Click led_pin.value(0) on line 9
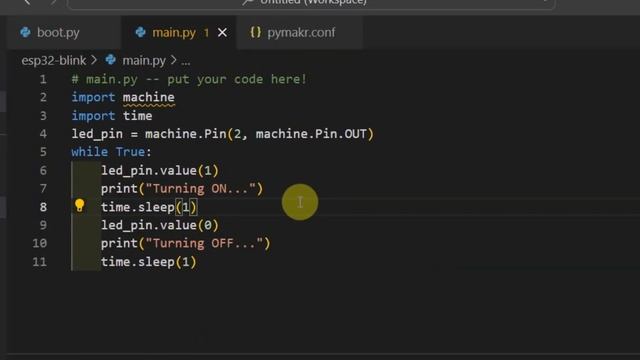 [x=160, y=225]
